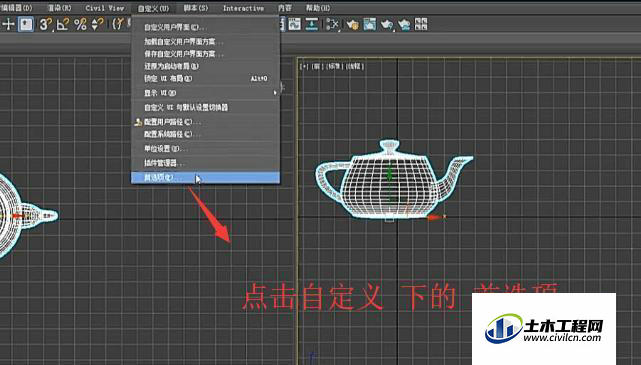Toggle the 3D Snaps button

[x=45, y=25]
